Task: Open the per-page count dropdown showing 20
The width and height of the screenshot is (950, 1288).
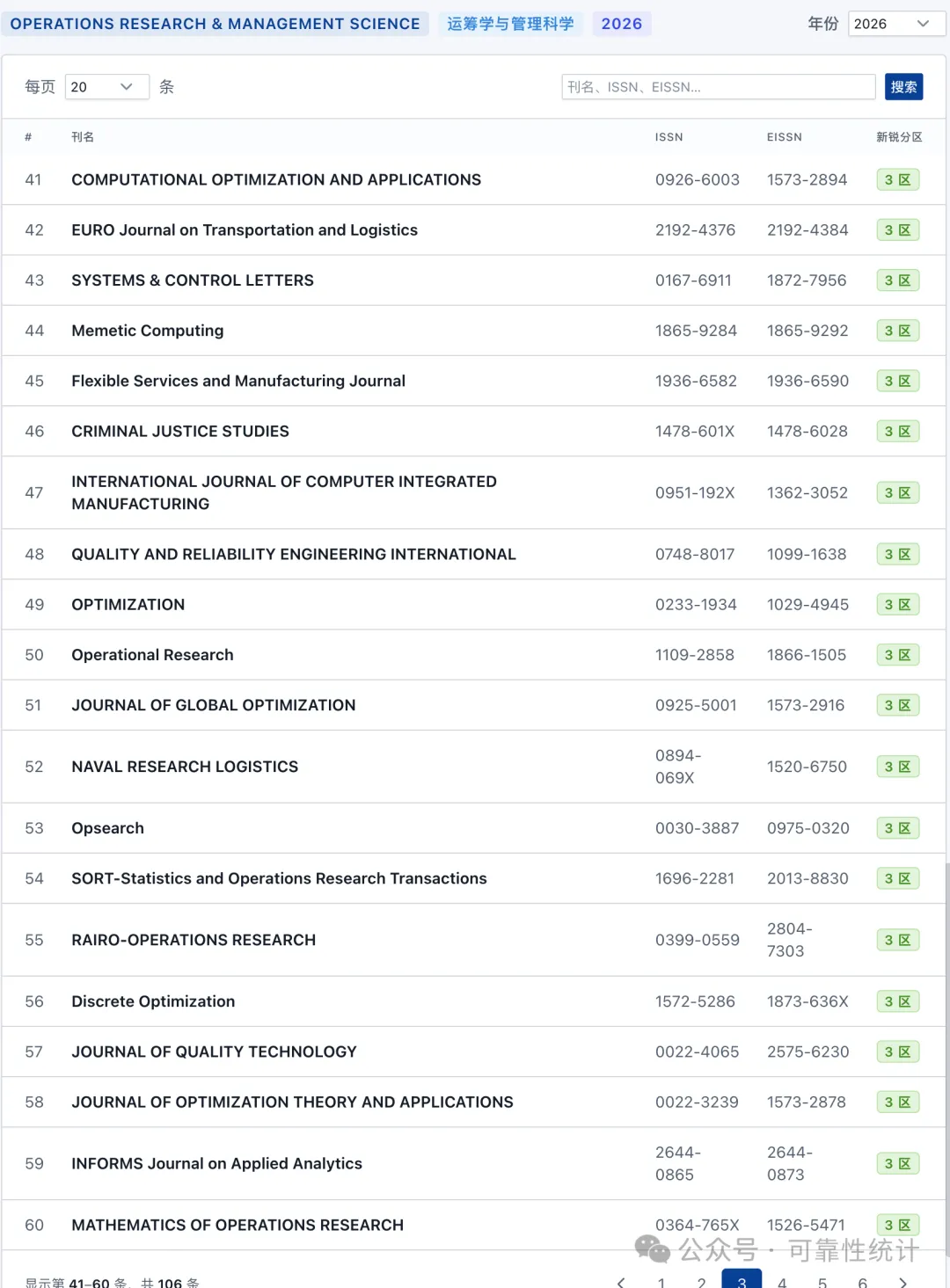Action: (x=106, y=86)
